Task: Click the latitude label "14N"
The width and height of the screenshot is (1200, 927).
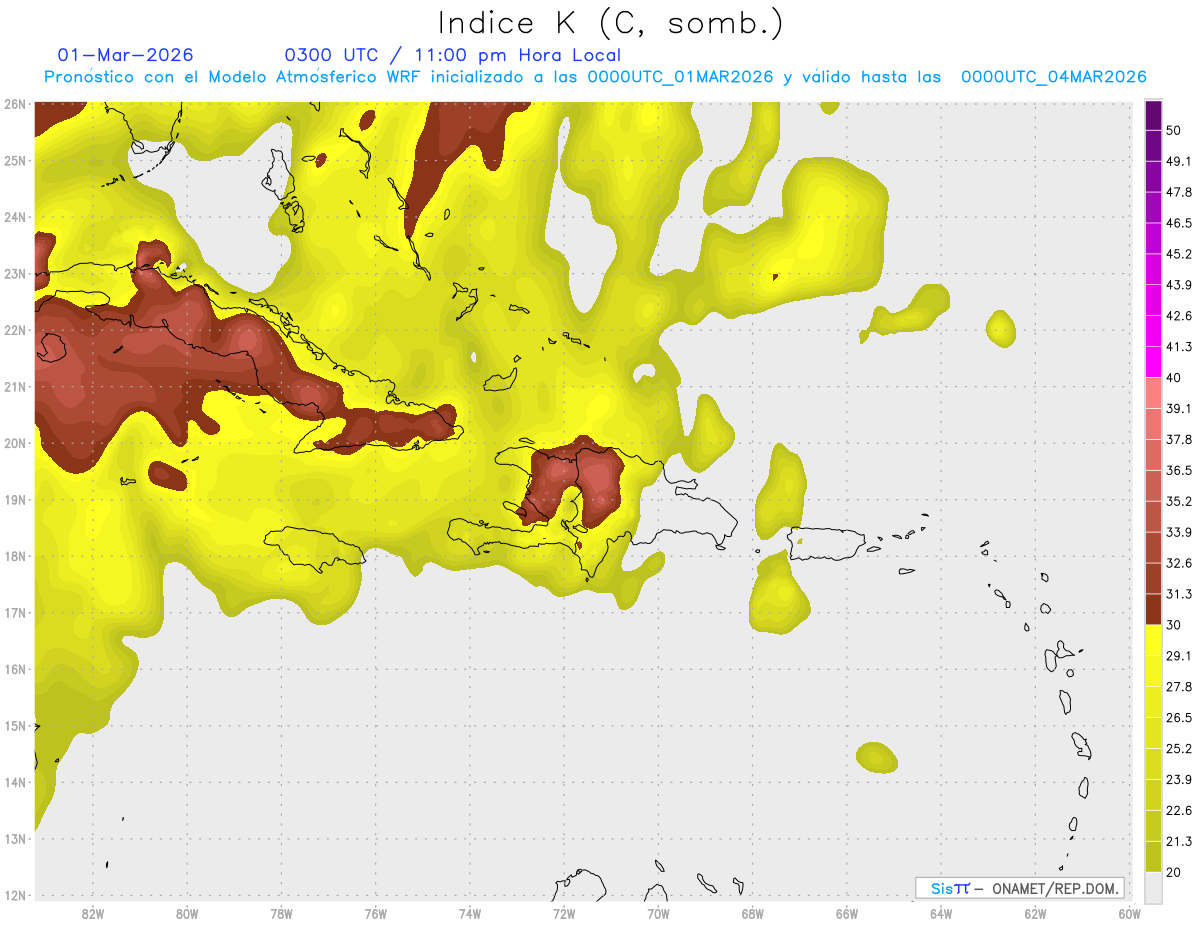Action: coord(15,782)
